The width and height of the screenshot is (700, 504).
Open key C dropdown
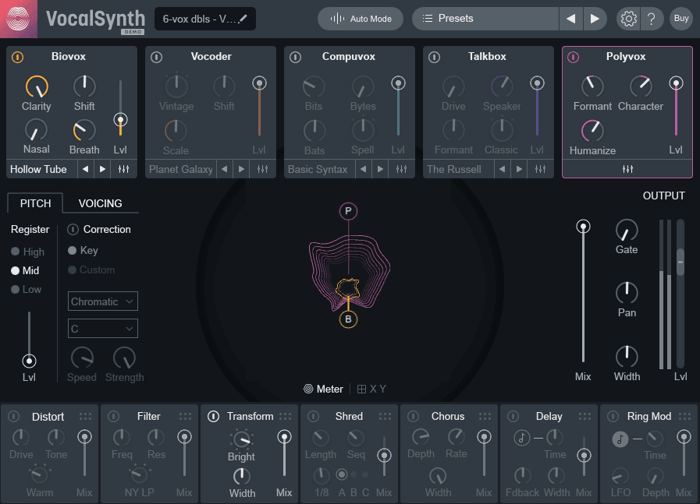[103, 329]
